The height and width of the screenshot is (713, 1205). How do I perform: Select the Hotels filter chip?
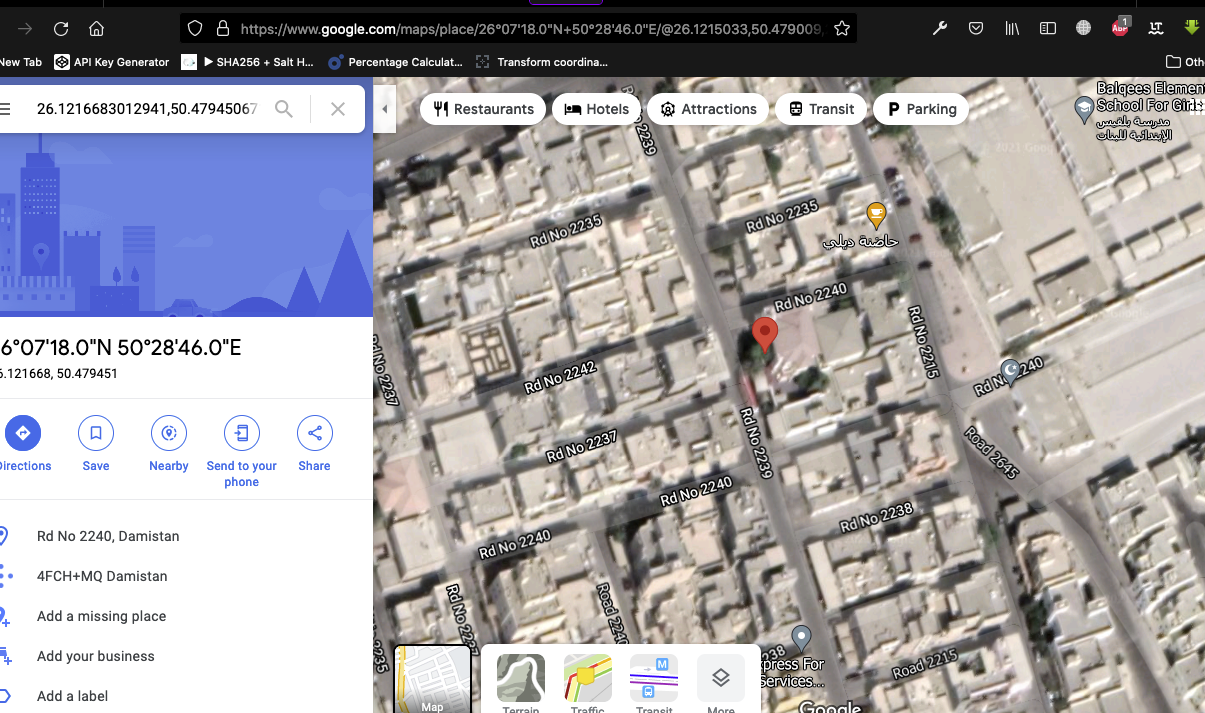[596, 109]
